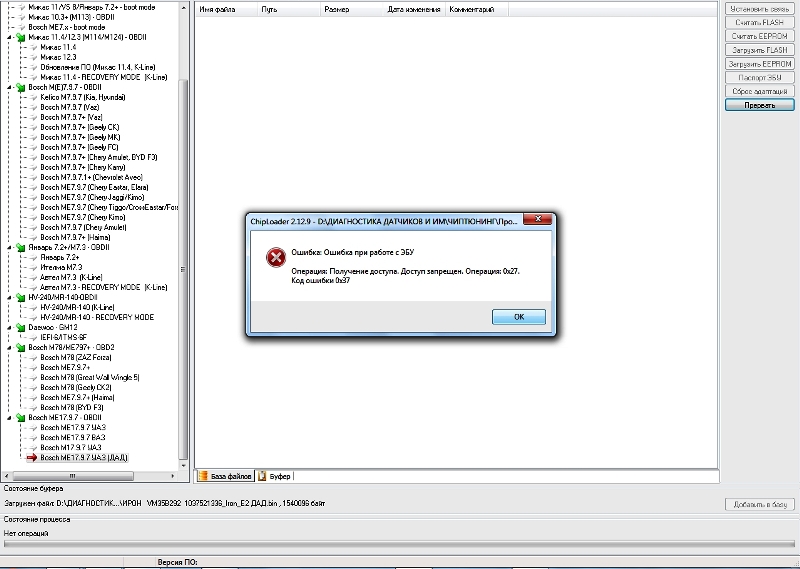This screenshot has width=800, height=569.
Task: Select Kefico M7.9.7 (Kia, Hyundai) item
Action: pos(84,97)
